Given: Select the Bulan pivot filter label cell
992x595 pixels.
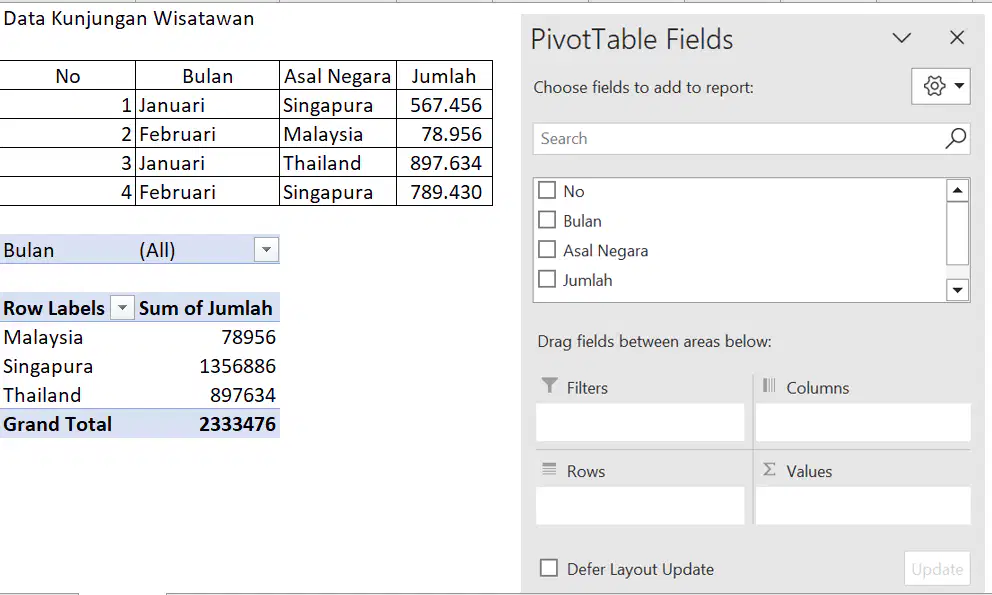Looking at the screenshot, I should [68, 250].
